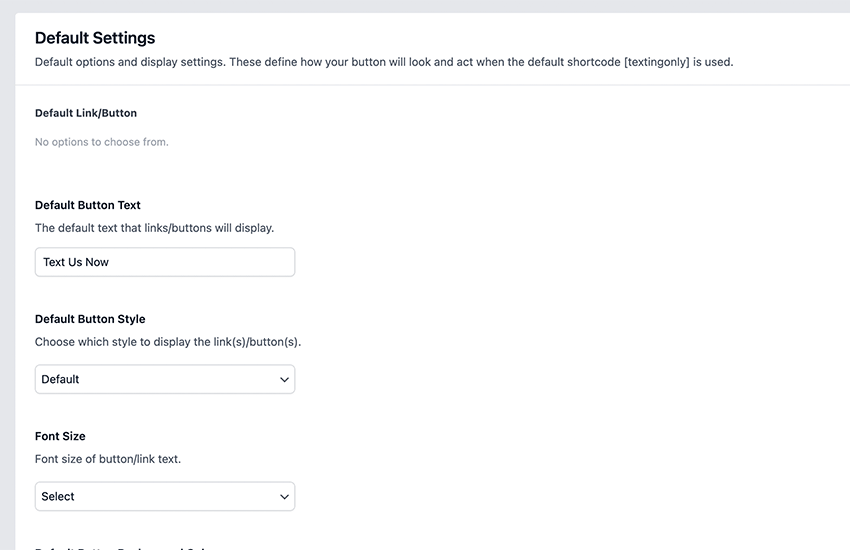Open the Font Size 'Select' dropdown
The width and height of the screenshot is (850, 550).
click(x=165, y=496)
